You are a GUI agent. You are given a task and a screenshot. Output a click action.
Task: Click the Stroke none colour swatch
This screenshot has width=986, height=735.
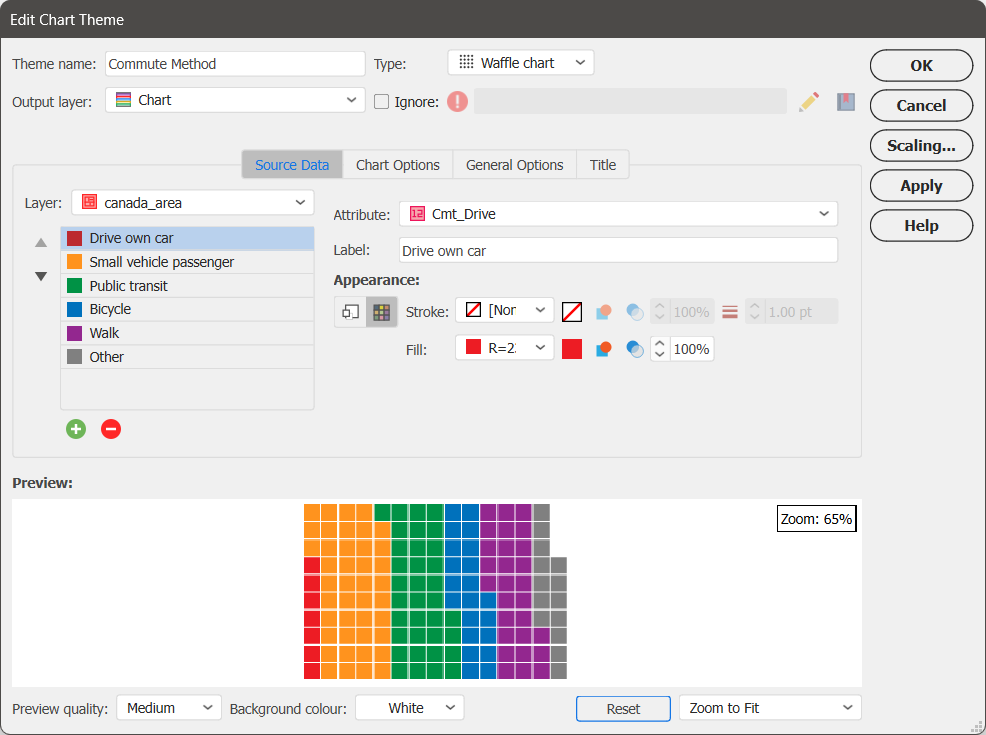[572, 312]
